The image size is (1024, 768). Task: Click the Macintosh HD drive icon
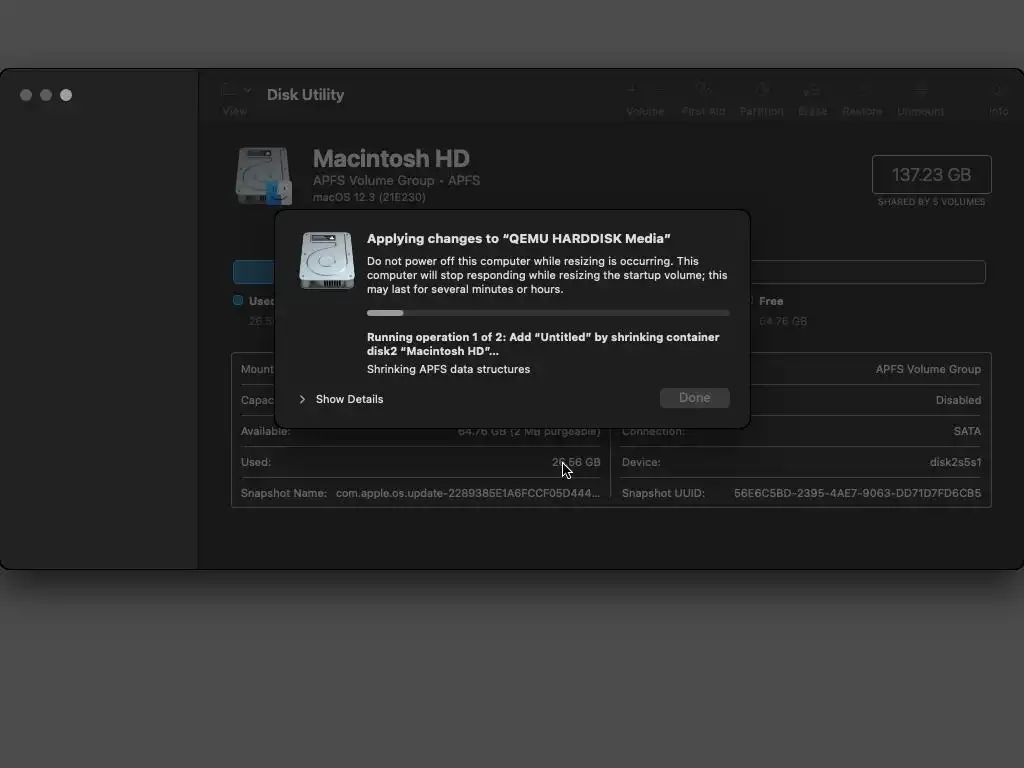pyautogui.click(x=264, y=176)
